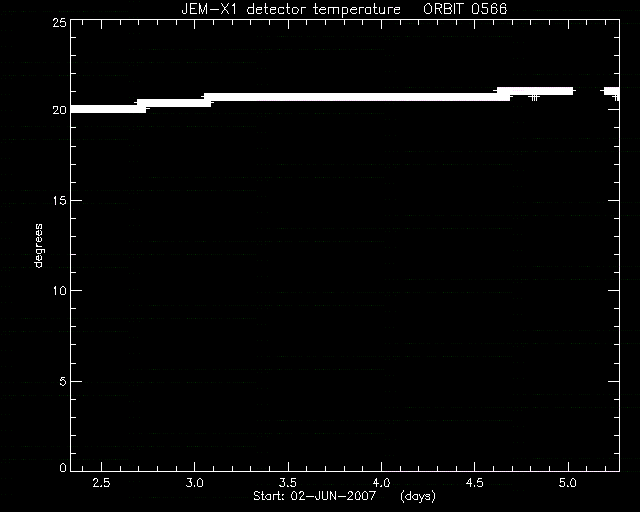The height and width of the screenshot is (512, 640).
Task: Click the cross markers below the curve near 4.8 days
Action: tap(534, 98)
